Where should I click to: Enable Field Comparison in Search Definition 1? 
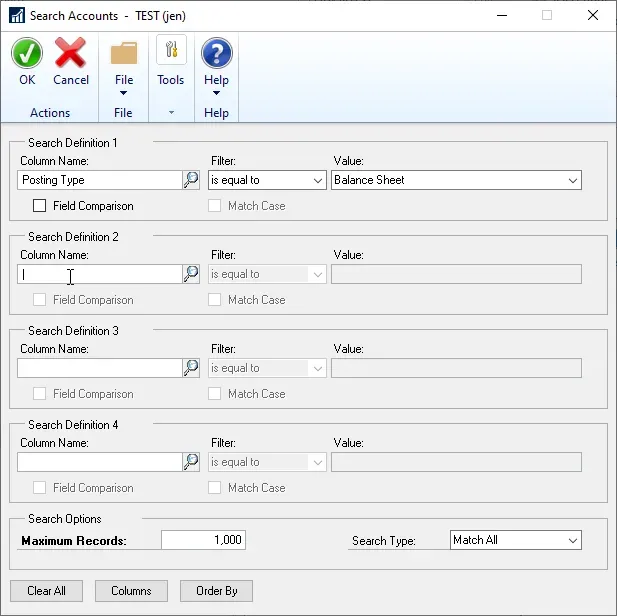coord(40,206)
